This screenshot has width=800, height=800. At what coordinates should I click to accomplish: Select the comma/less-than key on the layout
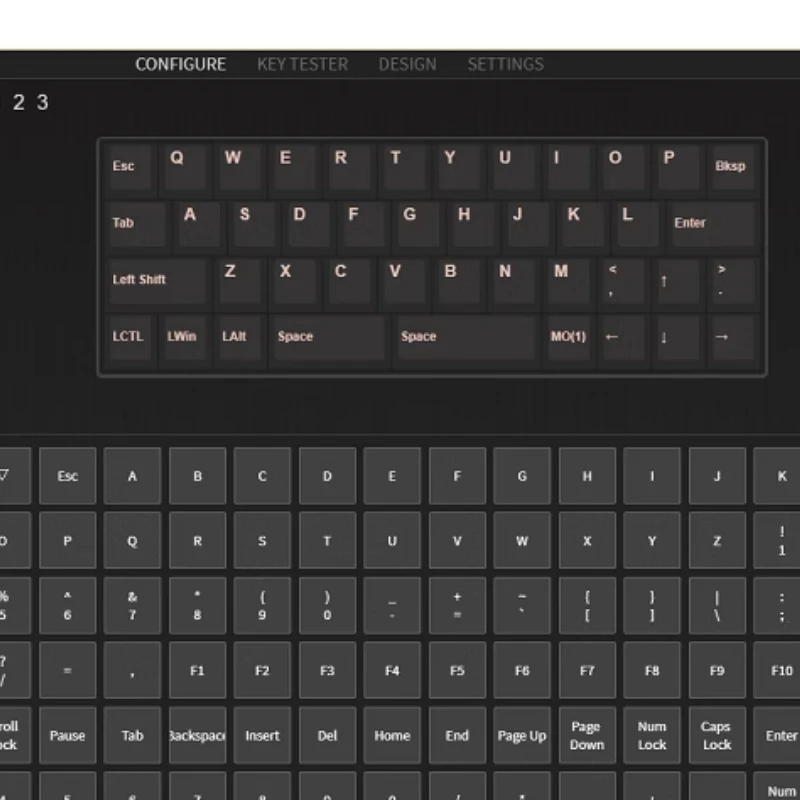pos(623,281)
